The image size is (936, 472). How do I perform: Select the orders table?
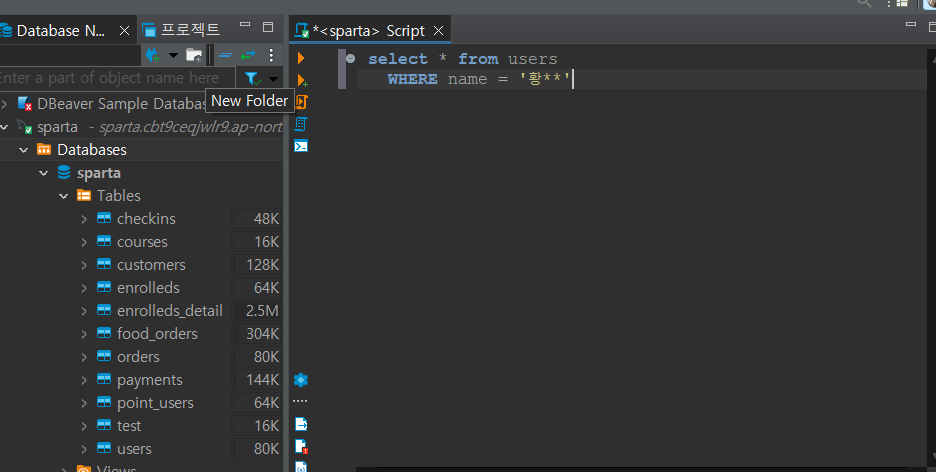click(x=138, y=357)
